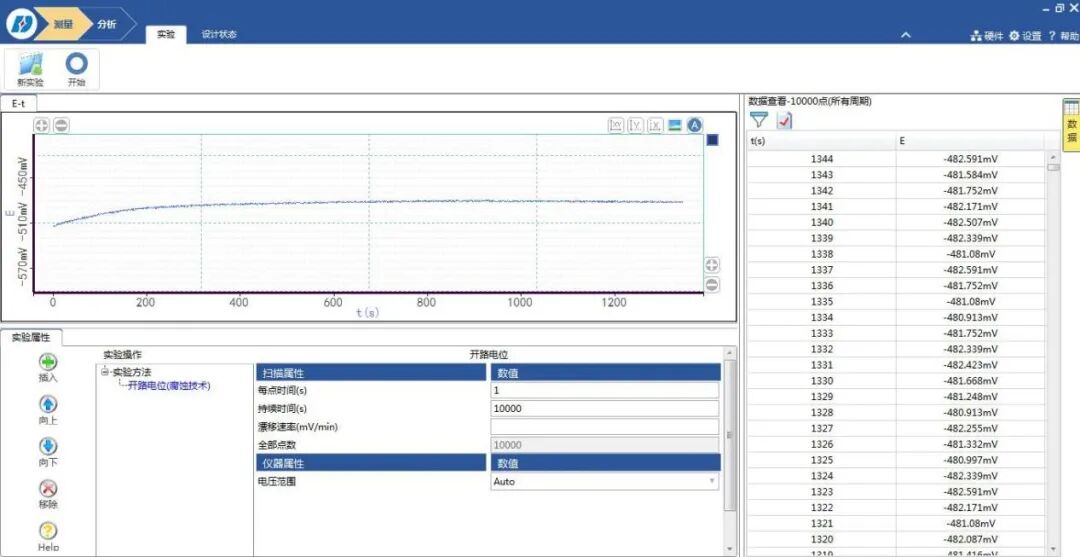The height and width of the screenshot is (557, 1080).
Task: Click the Y-axis autoscale icon above the chart
Action: click(x=636, y=125)
